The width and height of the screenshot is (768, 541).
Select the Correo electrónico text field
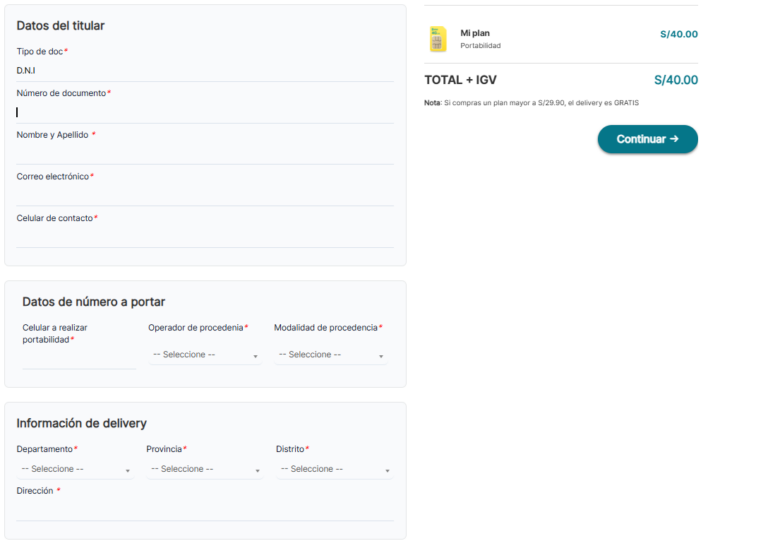(x=204, y=196)
